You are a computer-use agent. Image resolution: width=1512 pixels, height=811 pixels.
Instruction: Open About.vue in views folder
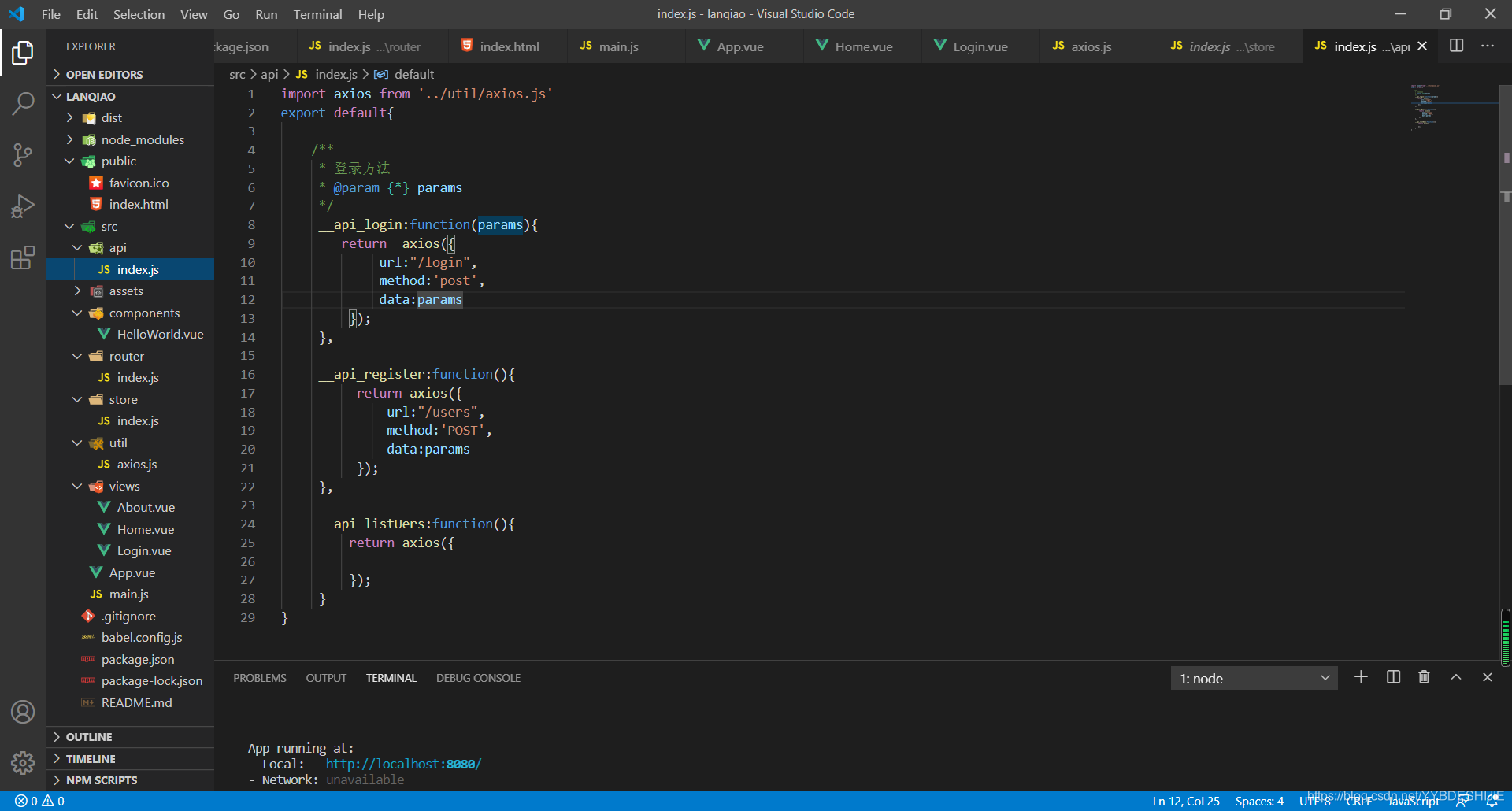pyautogui.click(x=146, y=507)
